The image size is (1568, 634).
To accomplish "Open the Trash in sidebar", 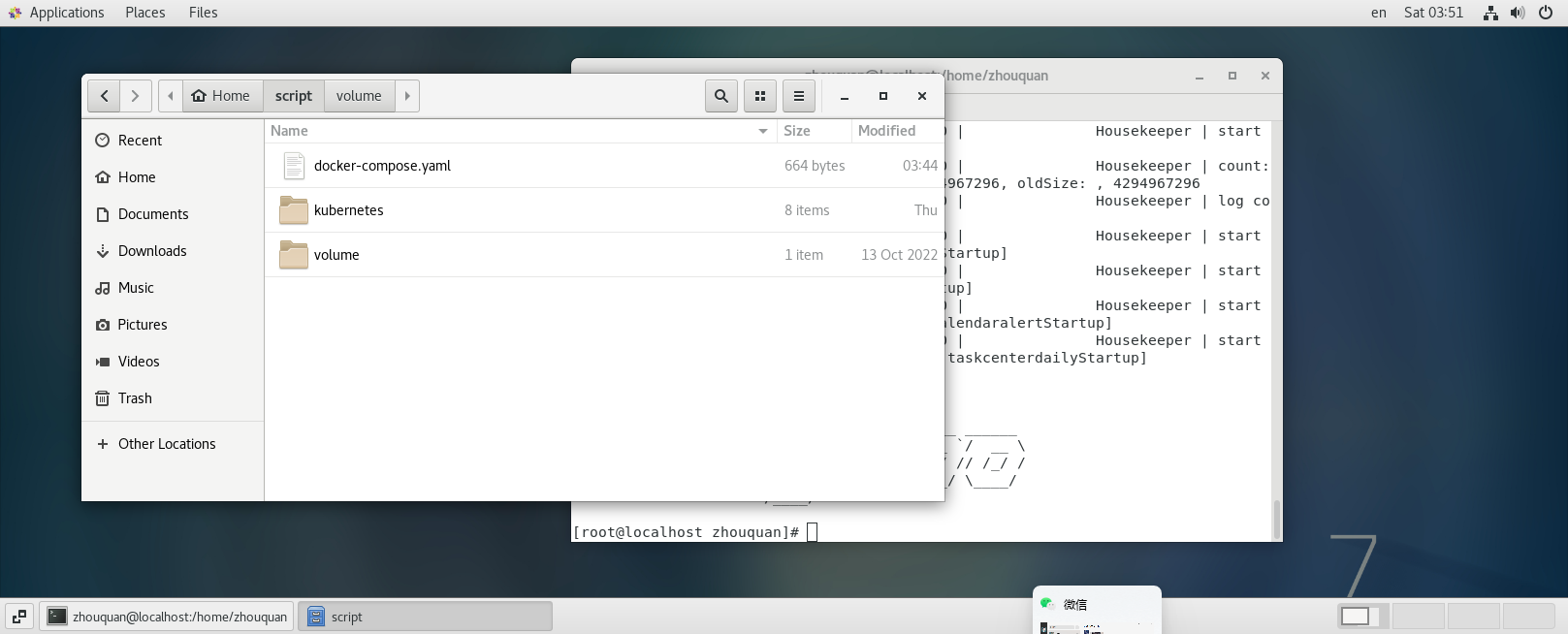I will pos(135,398).
